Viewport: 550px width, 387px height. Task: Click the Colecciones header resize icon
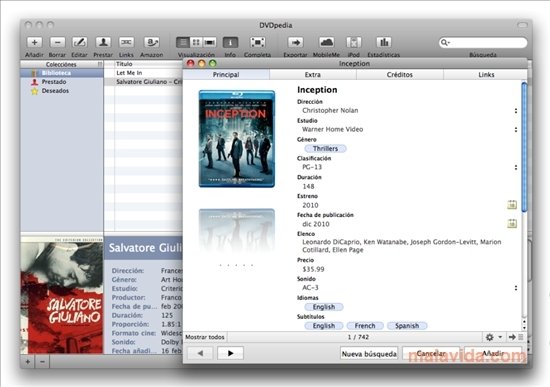click(x=100, y=64)
